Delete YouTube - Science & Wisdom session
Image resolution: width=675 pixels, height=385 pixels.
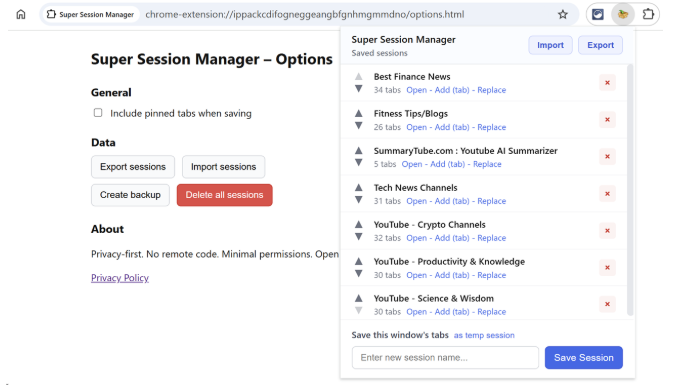tap(607, 304)
